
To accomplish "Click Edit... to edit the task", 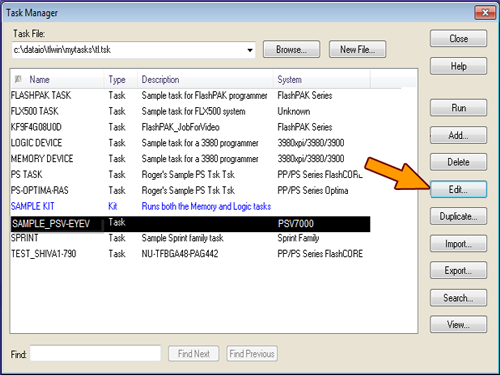I will pos(458,189).
